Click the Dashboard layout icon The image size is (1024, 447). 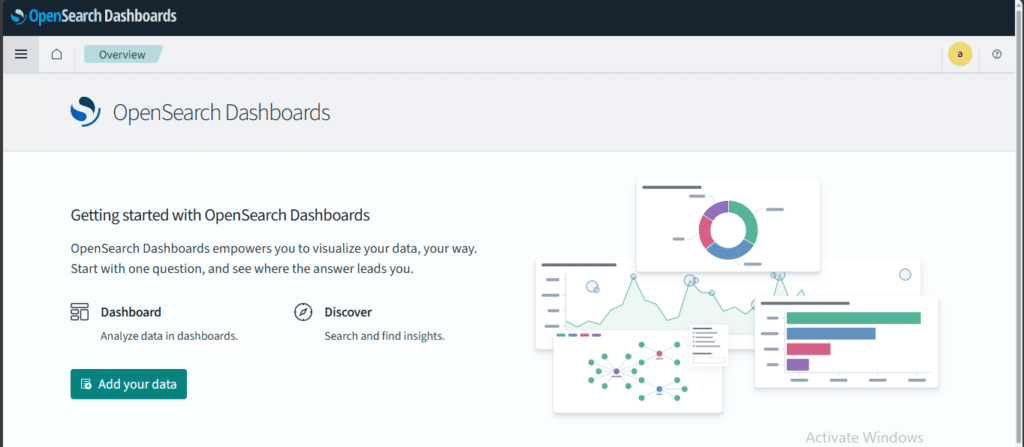tap(79, 312)
